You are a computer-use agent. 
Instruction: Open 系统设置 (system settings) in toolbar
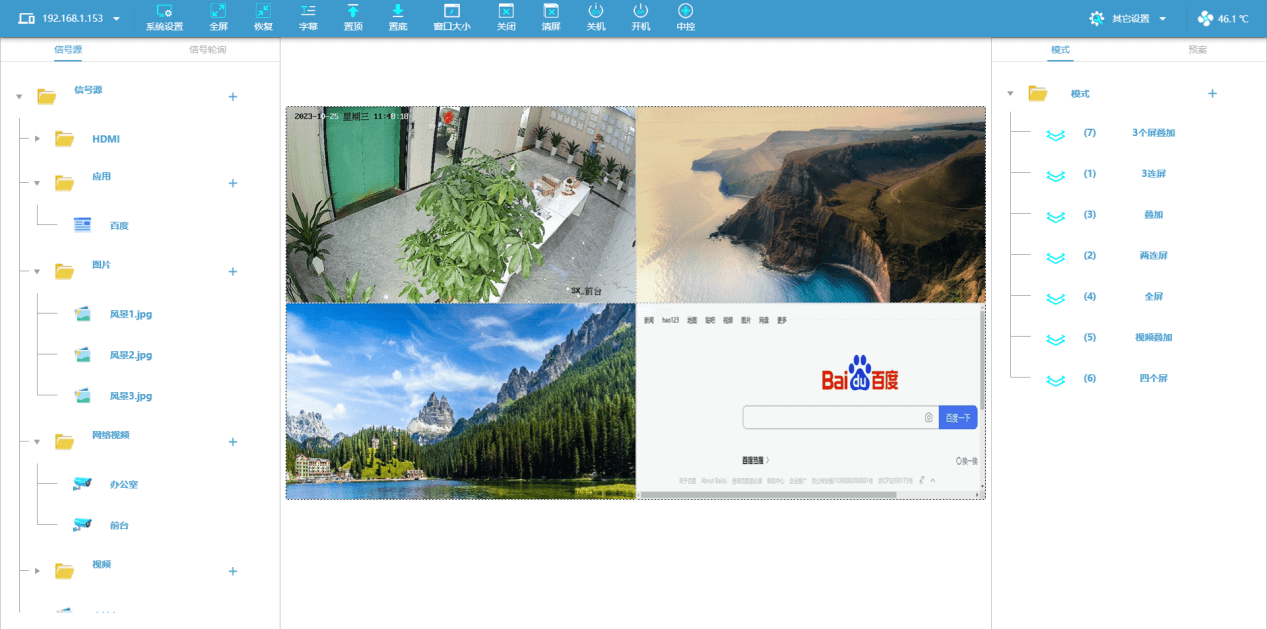coord(164,17)
